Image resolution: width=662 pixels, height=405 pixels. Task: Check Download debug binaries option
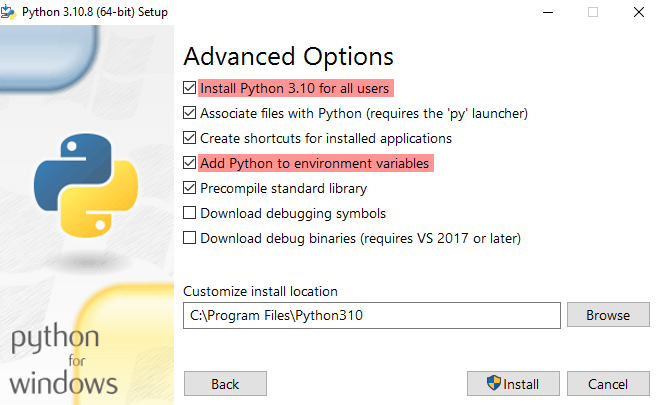[x=190, y=238]
